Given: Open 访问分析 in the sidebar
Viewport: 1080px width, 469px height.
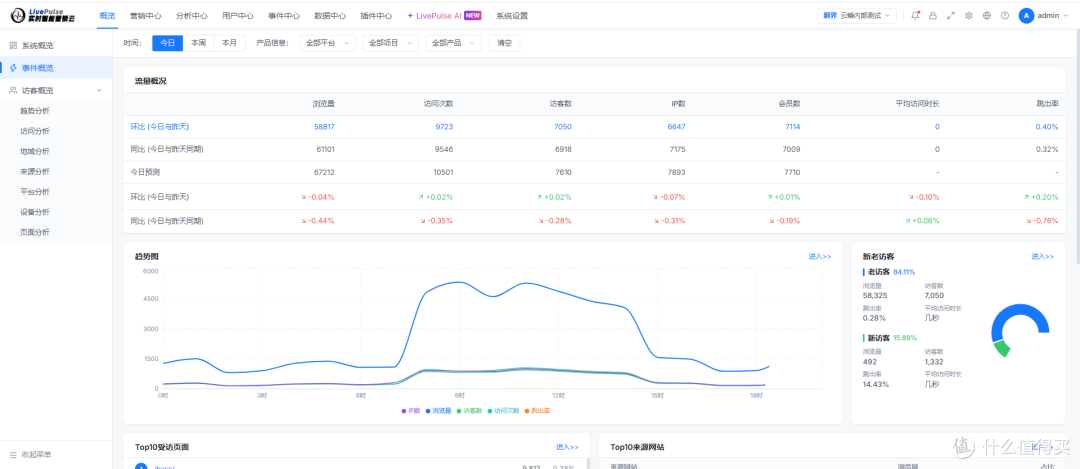Looking at the screenshot, I should click(34, 131).
